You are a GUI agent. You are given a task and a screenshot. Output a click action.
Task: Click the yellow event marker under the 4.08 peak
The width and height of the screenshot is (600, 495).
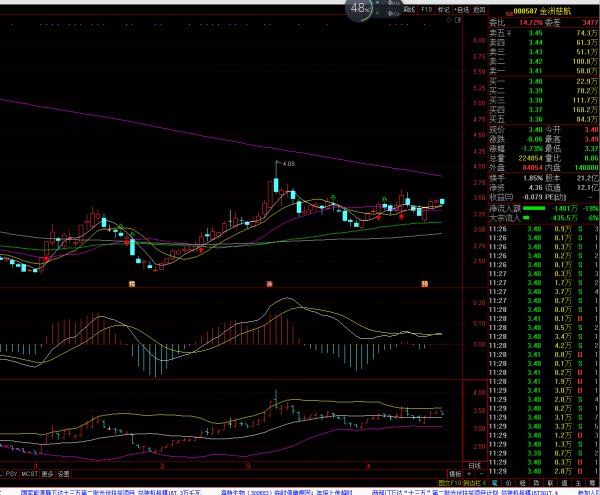(268, 284)
